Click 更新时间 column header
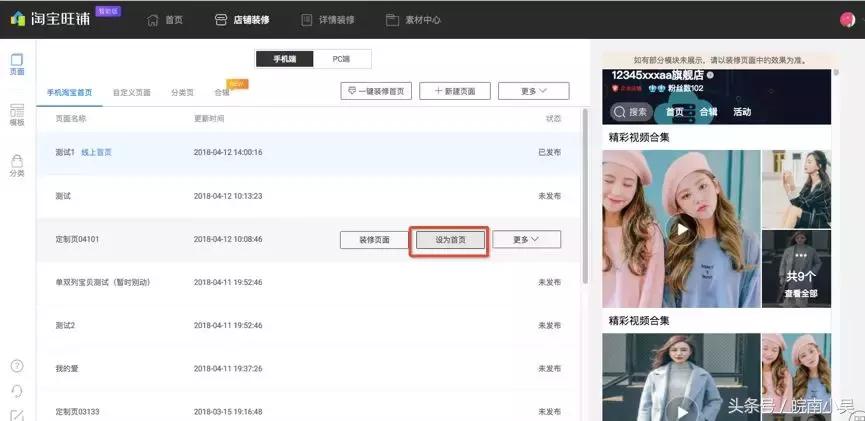This screenshot has height=421, width=865. [x=209, y=119]
